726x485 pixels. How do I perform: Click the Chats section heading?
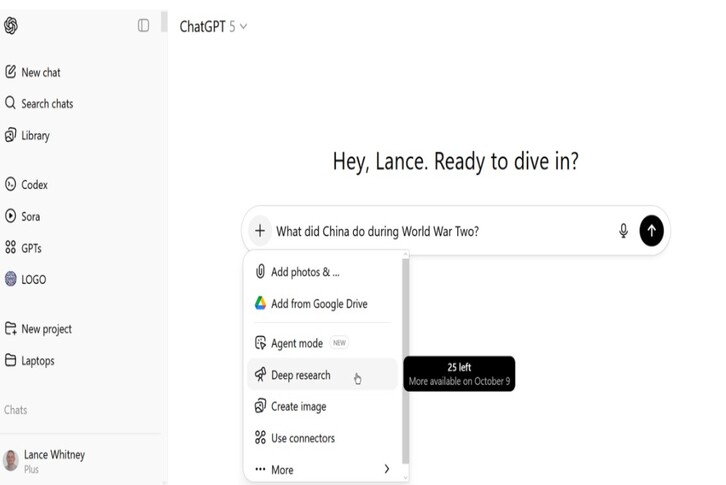(15, 409)
